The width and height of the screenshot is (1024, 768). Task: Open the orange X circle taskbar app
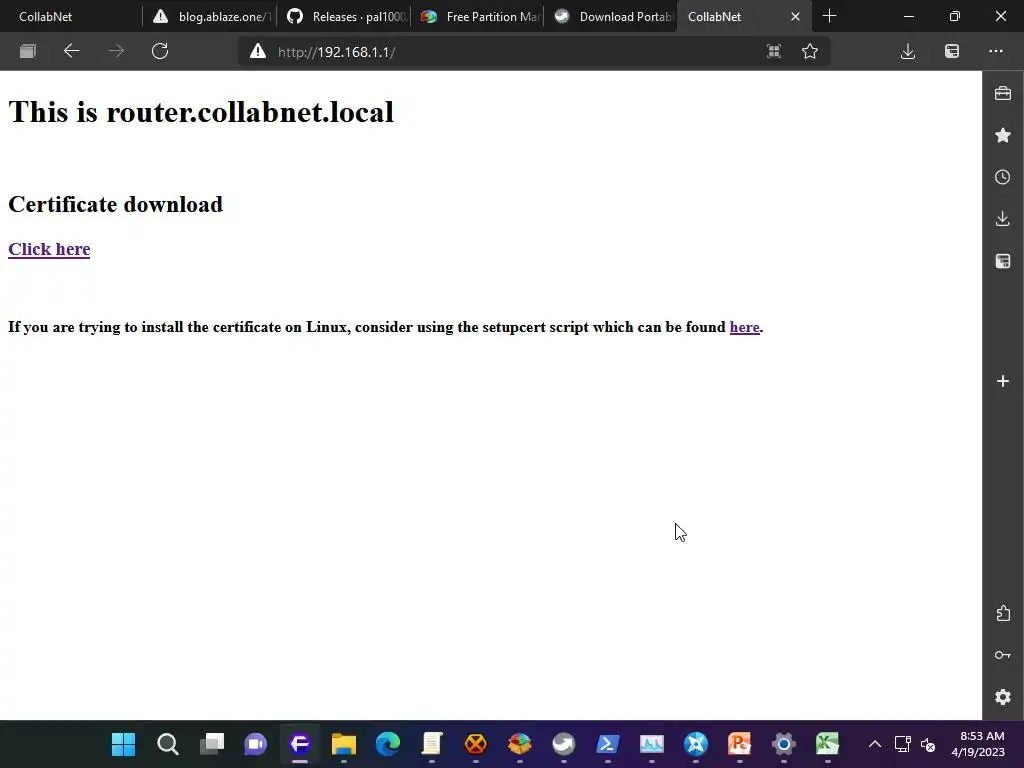coord(475,744)
